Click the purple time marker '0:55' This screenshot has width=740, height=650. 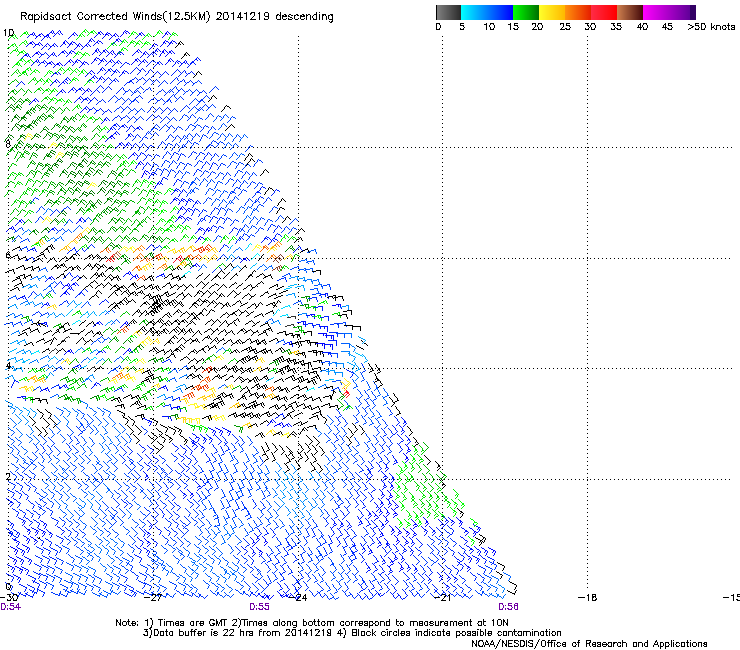click(x=260, y=607)
